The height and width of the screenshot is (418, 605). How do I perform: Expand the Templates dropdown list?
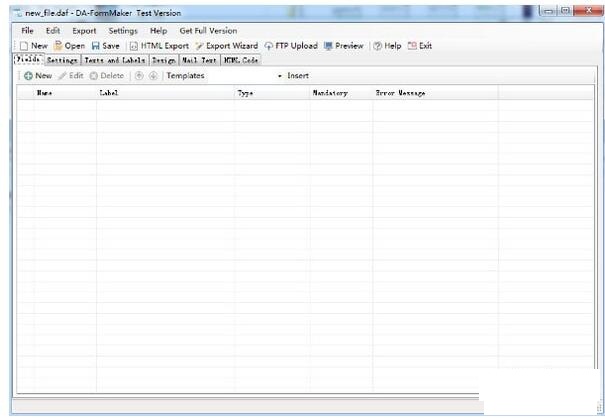(280, 76)
